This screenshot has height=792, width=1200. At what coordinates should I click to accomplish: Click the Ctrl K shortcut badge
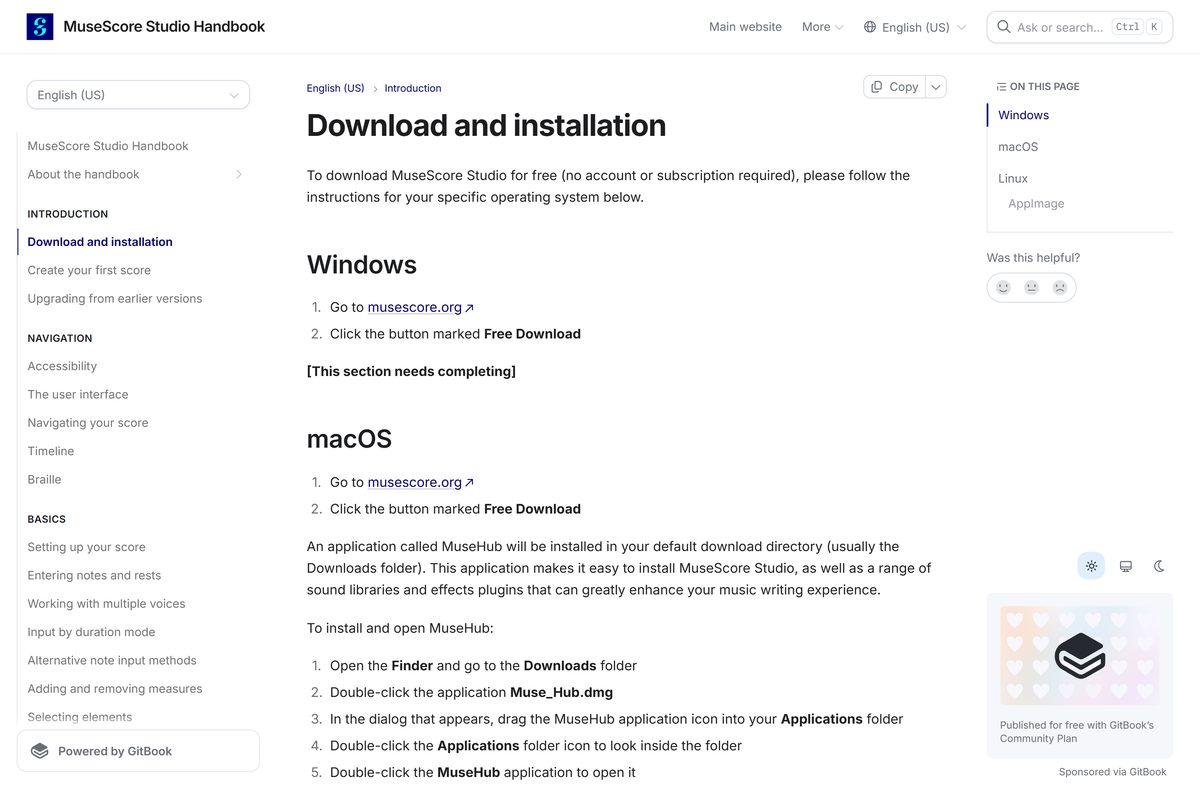tap(1139, 27)
